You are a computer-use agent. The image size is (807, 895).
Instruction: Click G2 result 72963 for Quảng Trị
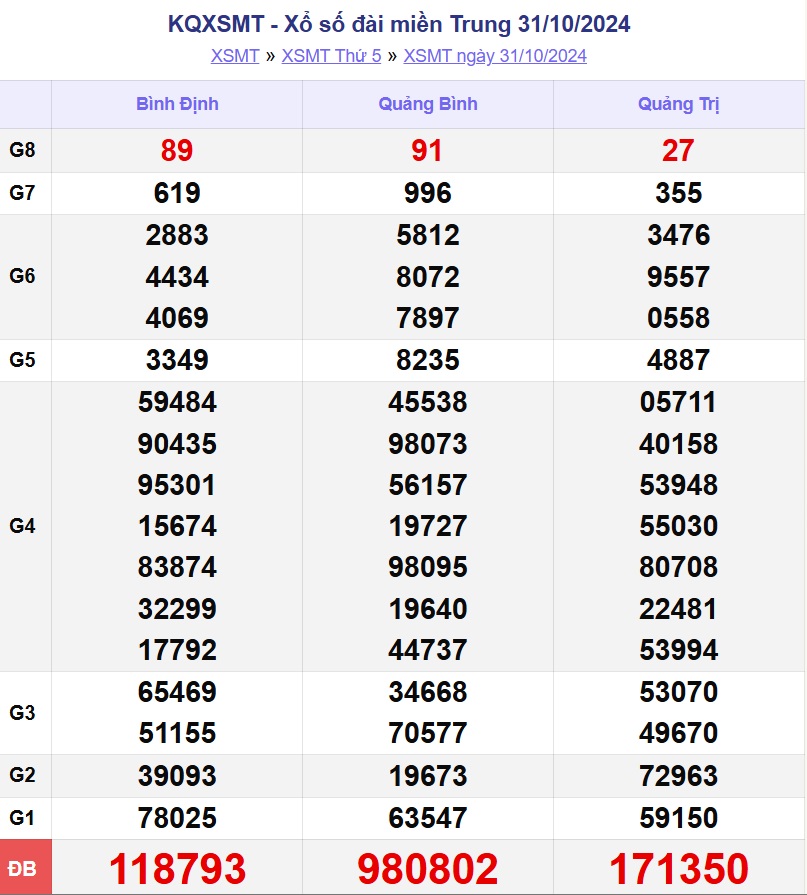click(x=679, y=776)
